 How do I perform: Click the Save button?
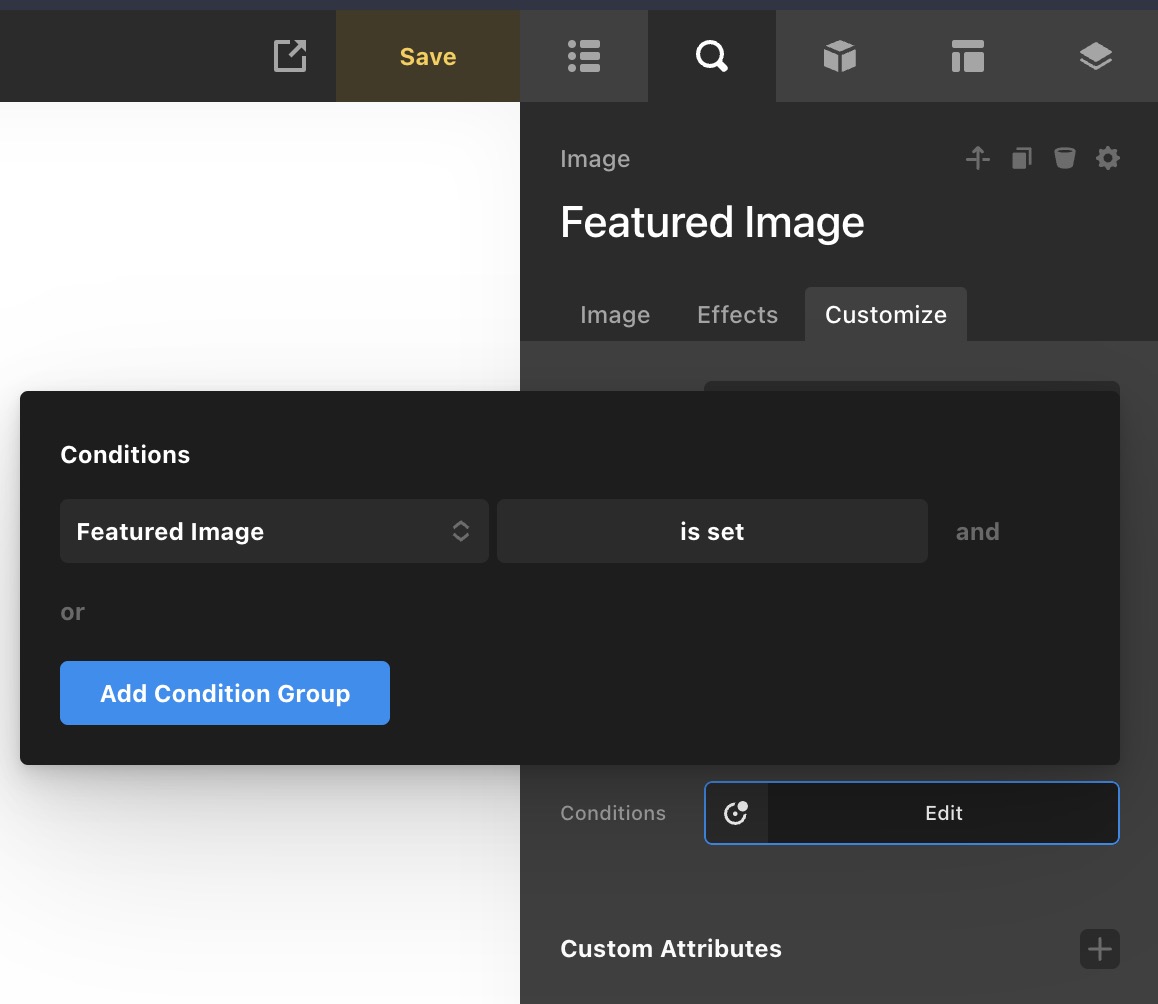point(427,57)
